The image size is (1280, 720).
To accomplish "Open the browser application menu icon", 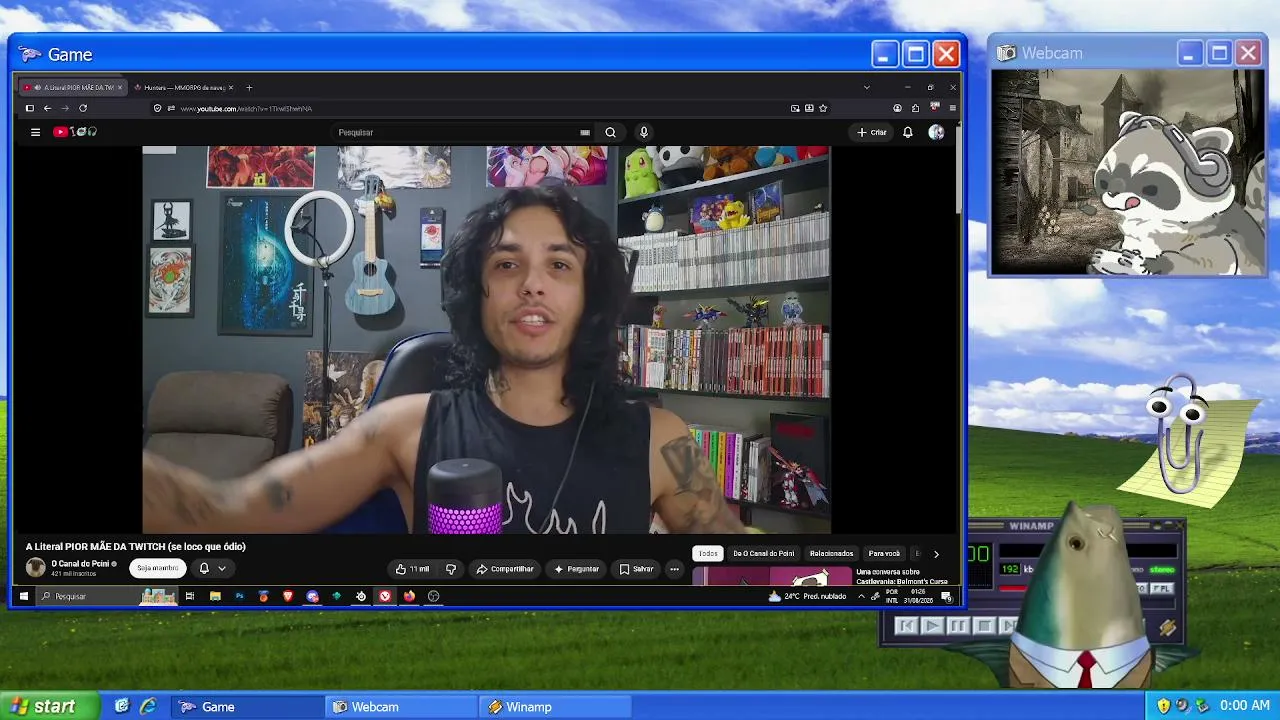I will point(952,108).
